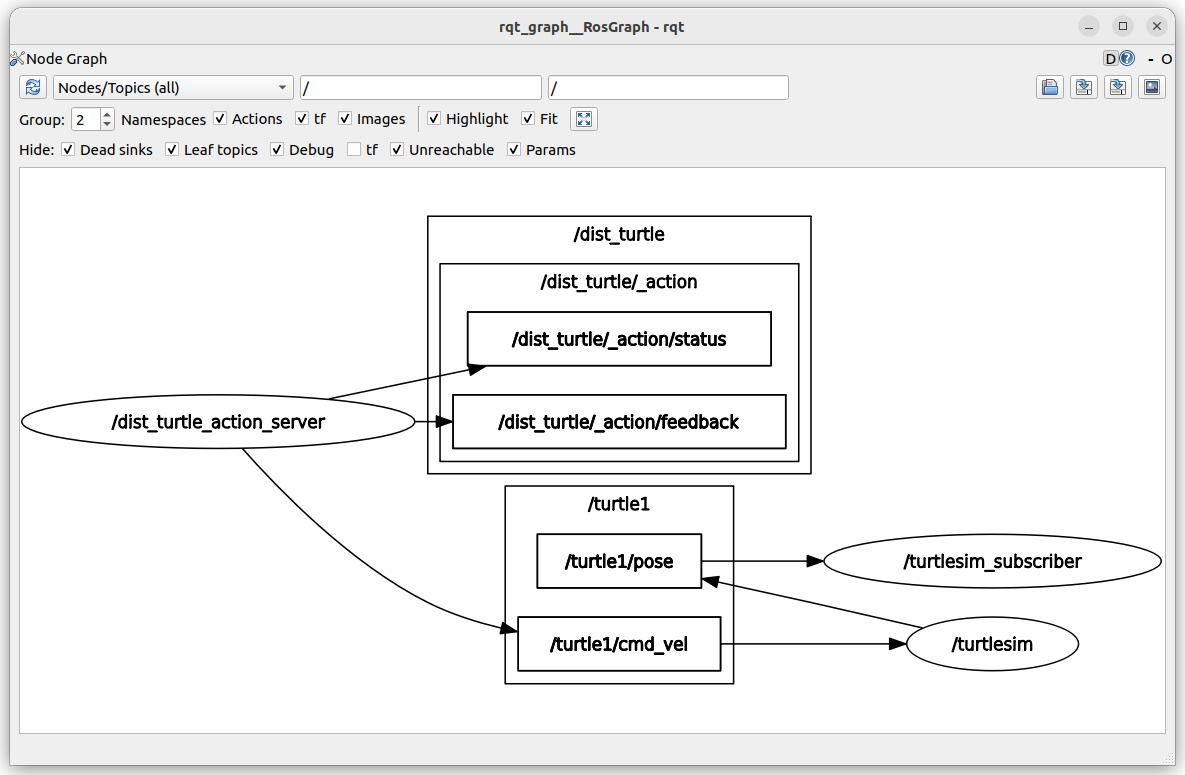Image resolution: width=1185 pixels, height=775 pixels.
Task: Click the /turtle1 namespace label
Action: point(619,504)
